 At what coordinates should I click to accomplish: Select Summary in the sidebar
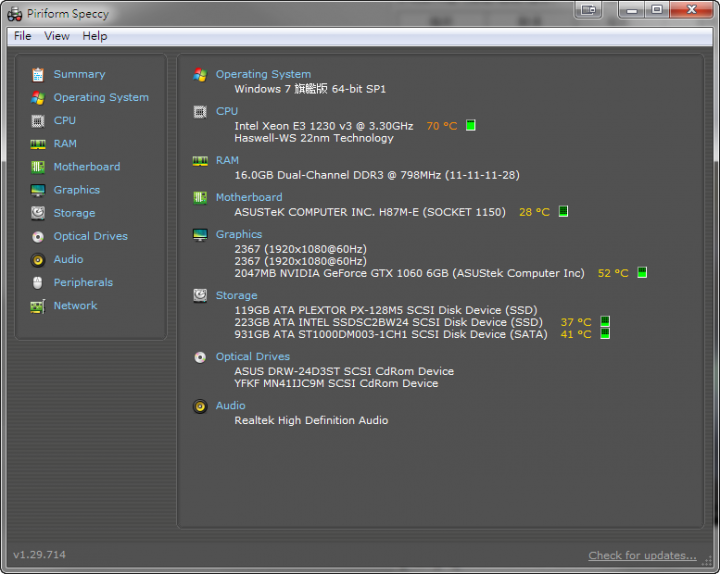tap(79, 74)
